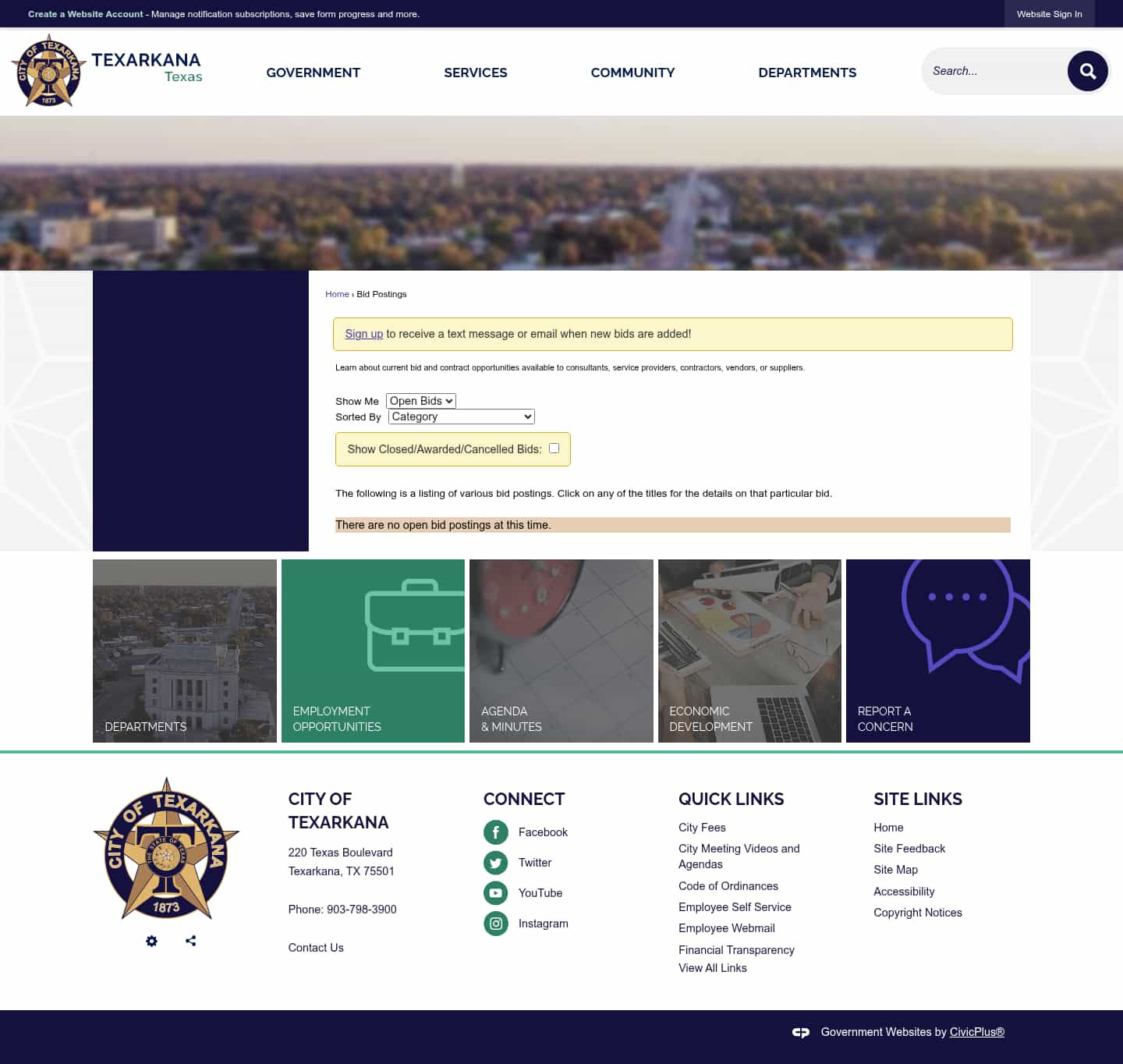Enable Show Closed/Awarded/Cancelled Bids
The image size is (1123, 1064).
pos(554,448)
